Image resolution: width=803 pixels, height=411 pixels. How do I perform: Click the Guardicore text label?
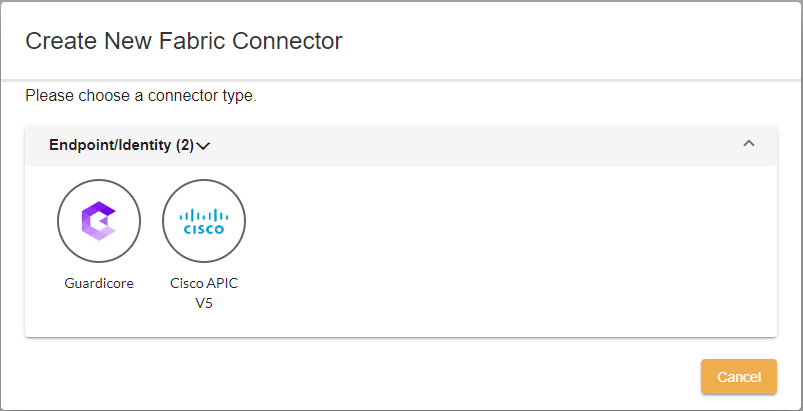[x=99, y=283]
